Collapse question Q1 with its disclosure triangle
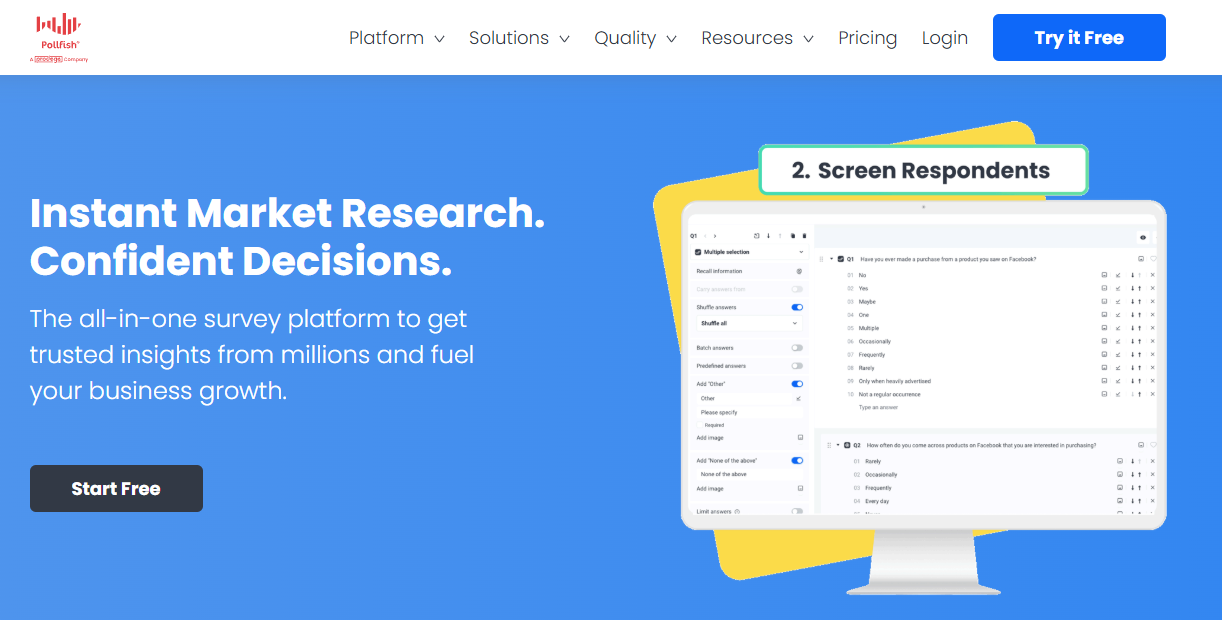This screenshot has height=620, width=1222. pyautogui.click(x=831, y=258)
